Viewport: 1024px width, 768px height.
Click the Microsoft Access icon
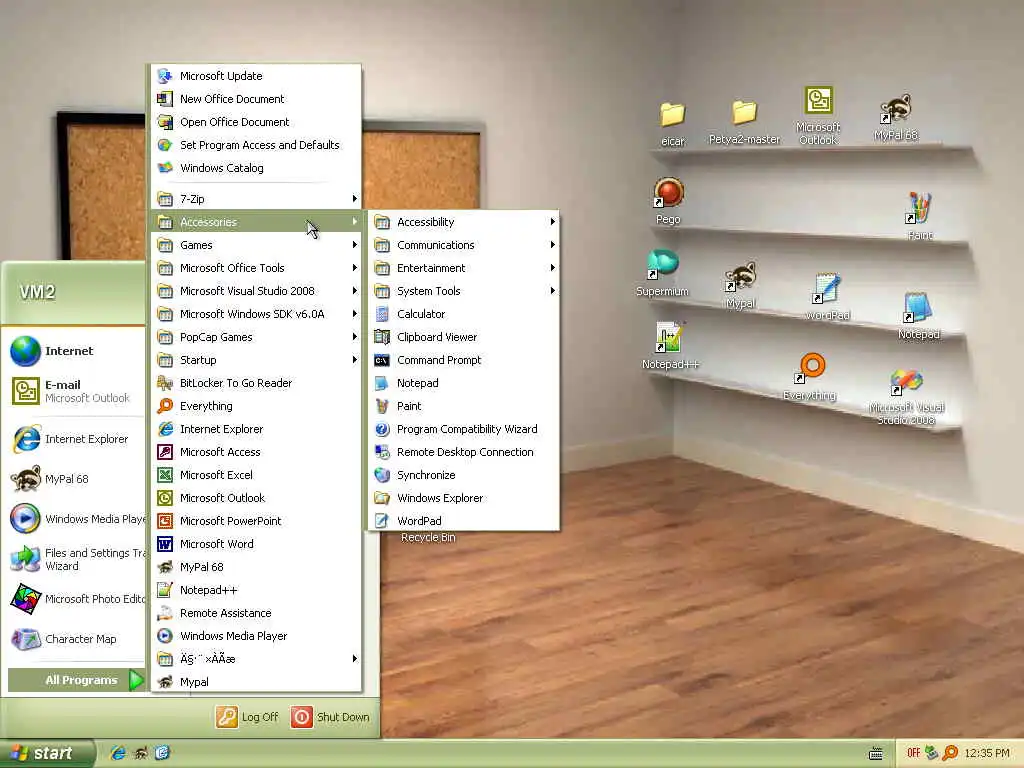[165, 452]
